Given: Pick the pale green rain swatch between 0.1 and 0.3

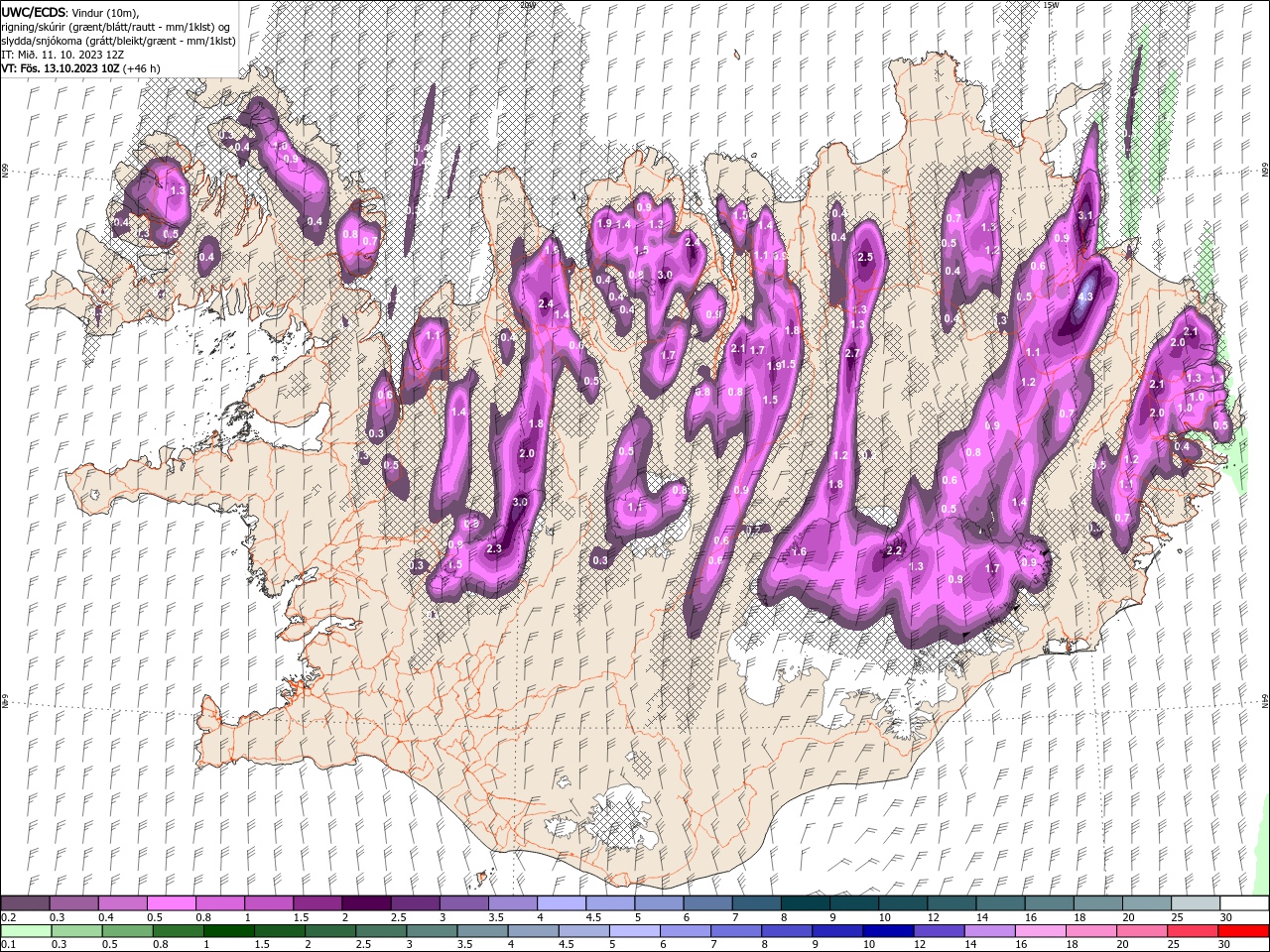Looking at the screenshot, I should pyautogui.click(x=25, y=931).
